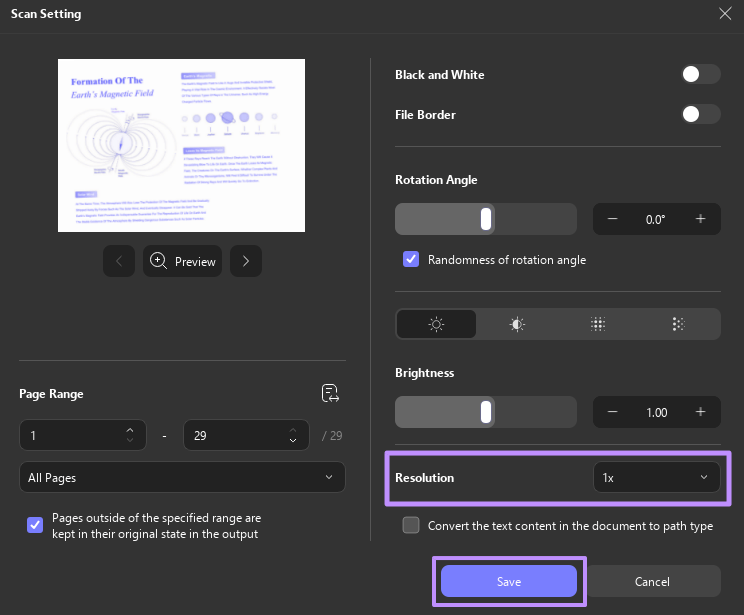Go to the next preview page

click(246, 261)
